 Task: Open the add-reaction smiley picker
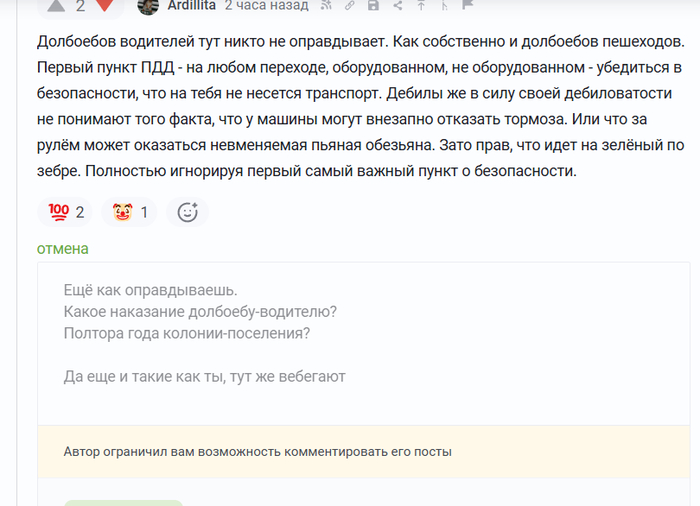point(188,212)
